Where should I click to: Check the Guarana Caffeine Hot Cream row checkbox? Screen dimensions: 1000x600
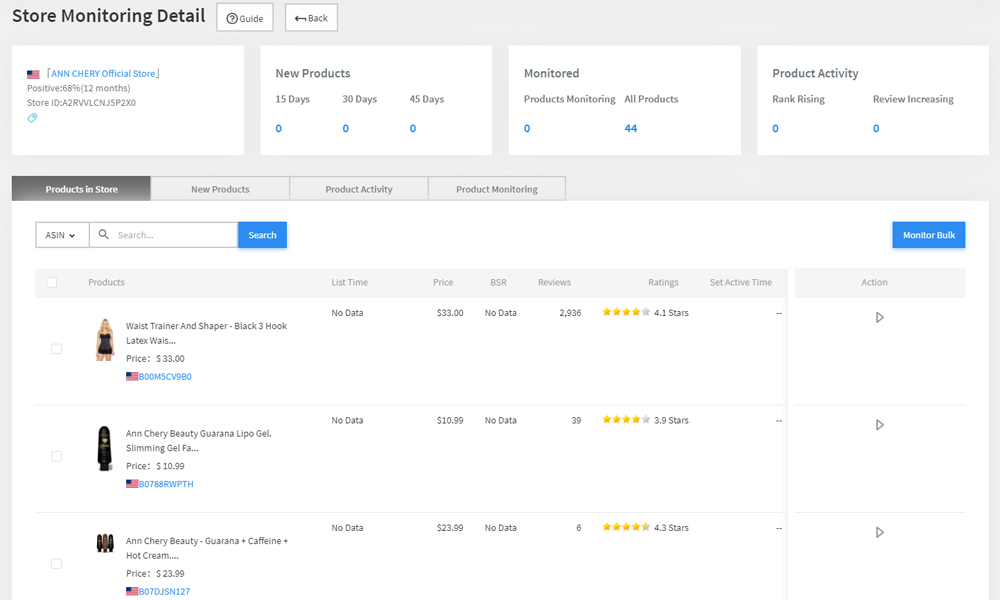(x=56, y=564)
